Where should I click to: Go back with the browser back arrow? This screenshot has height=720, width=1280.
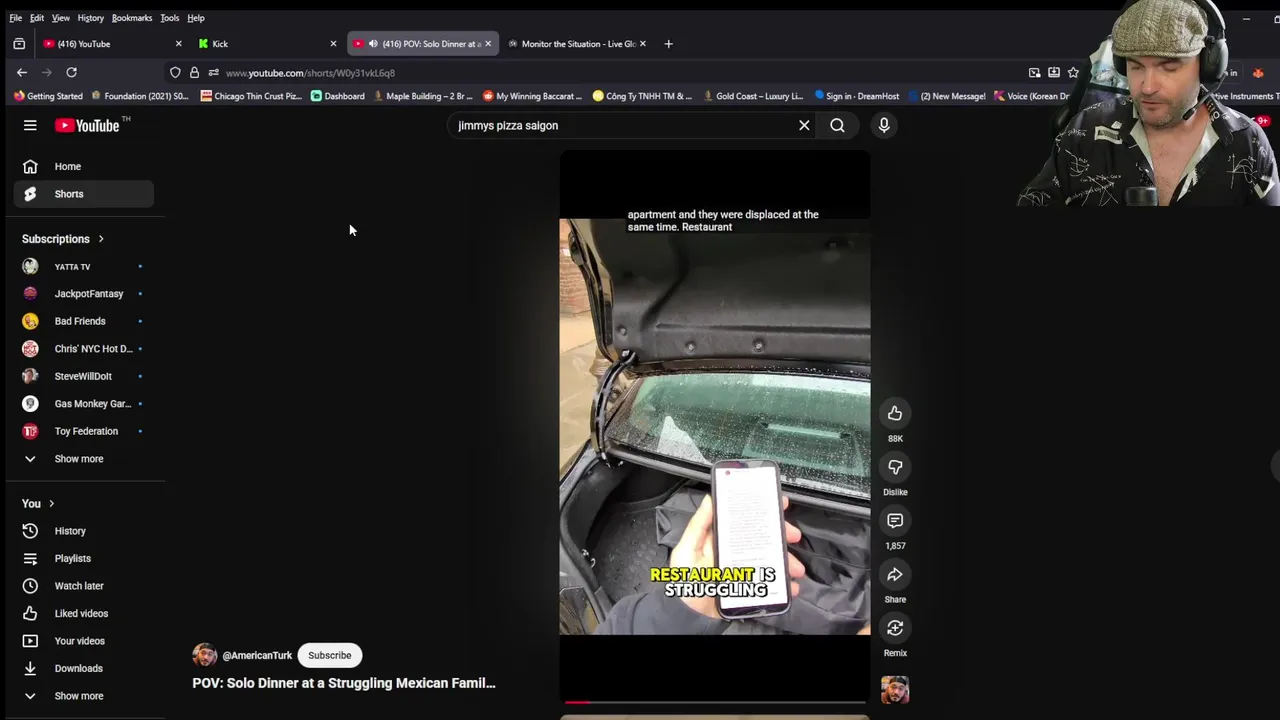click(x=21, y=72)
